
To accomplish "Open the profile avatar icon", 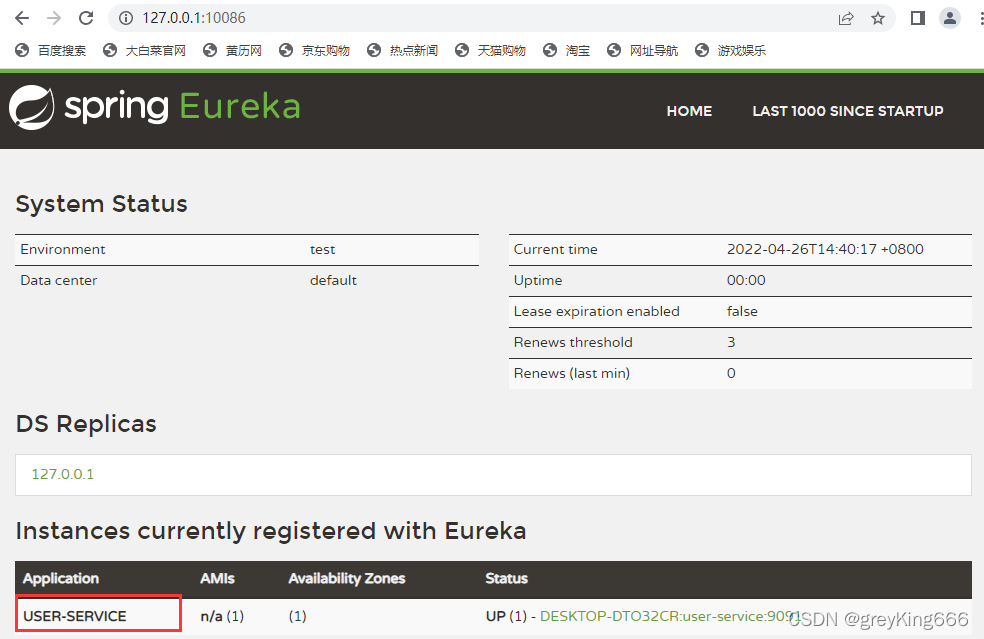I will [950, 18].
